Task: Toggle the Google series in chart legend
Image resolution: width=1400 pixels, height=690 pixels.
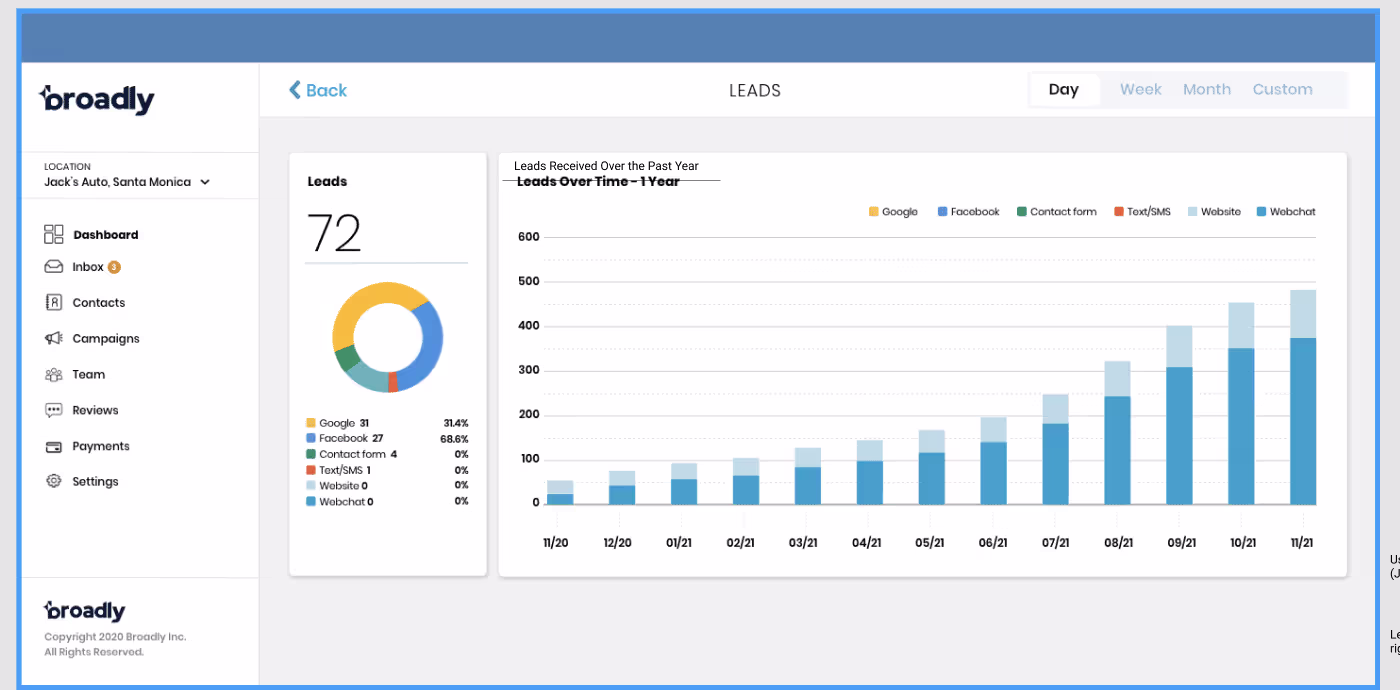Action: 893,212
